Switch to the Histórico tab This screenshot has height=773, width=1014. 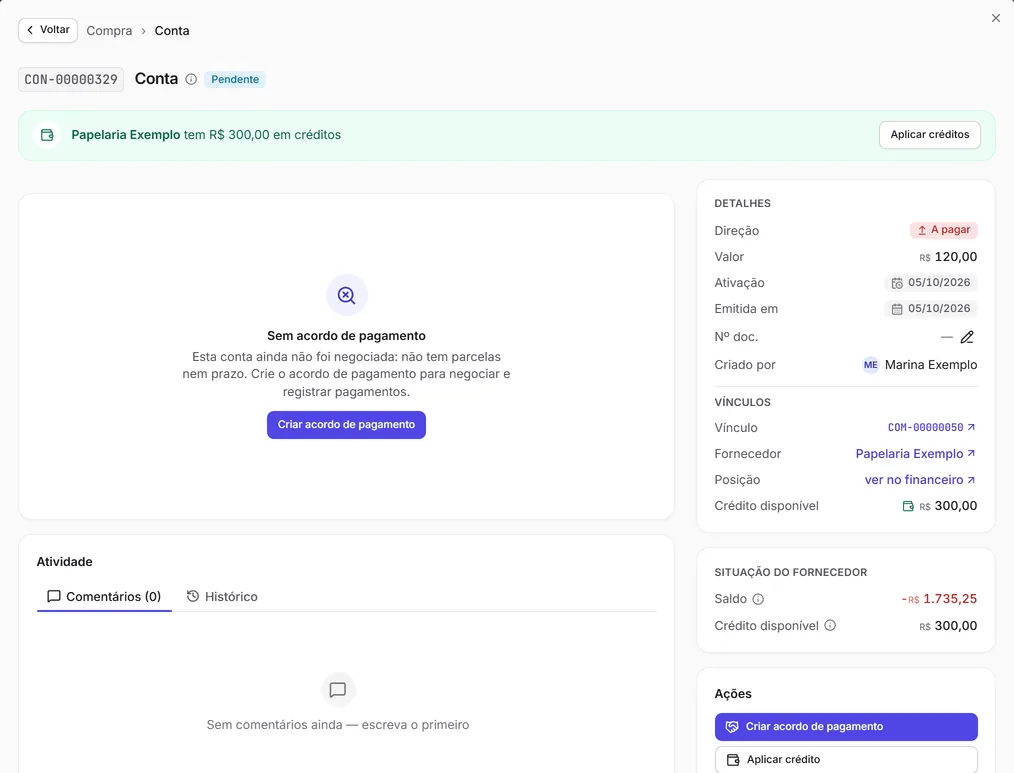click(x=222, y=596)
